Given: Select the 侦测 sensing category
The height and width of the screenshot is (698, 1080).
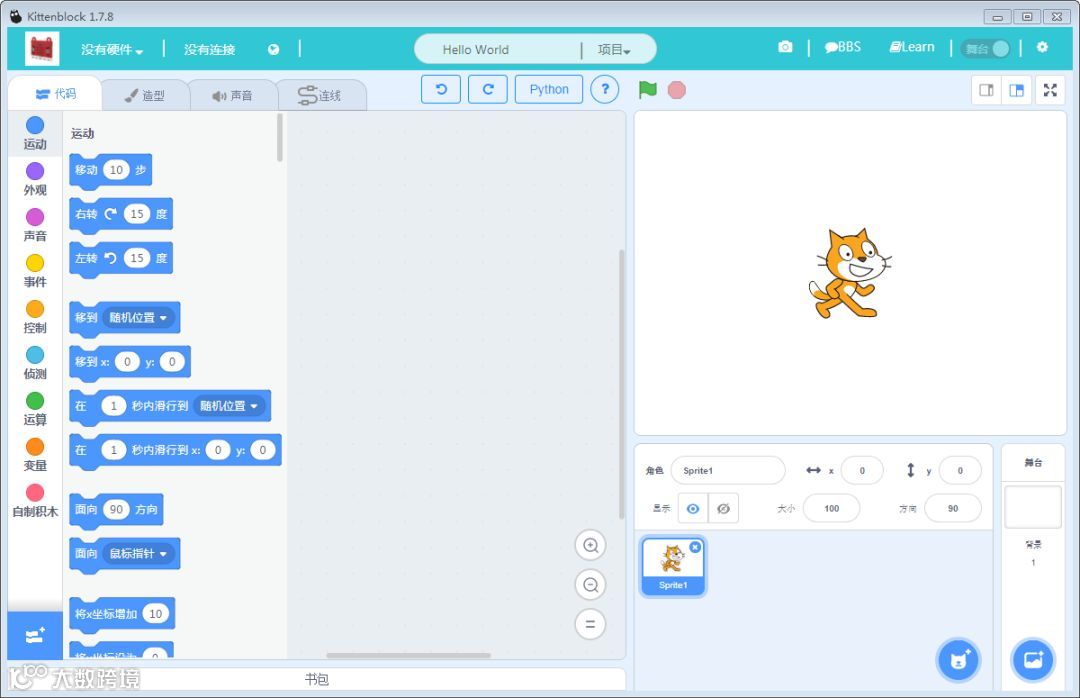Looking at the screenshot, I should [x=35, y=364].
